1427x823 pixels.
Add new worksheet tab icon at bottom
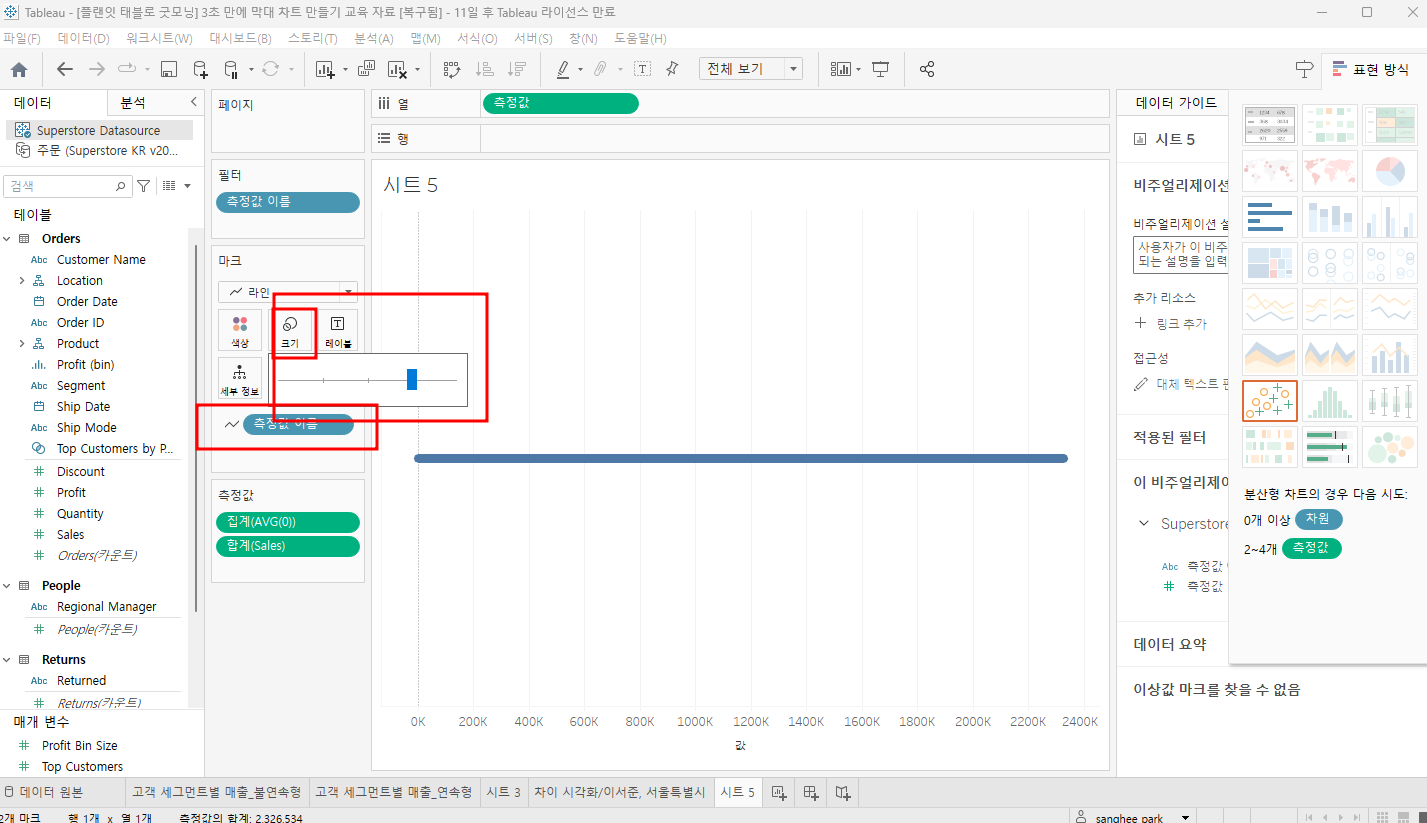tap(779, 792)
